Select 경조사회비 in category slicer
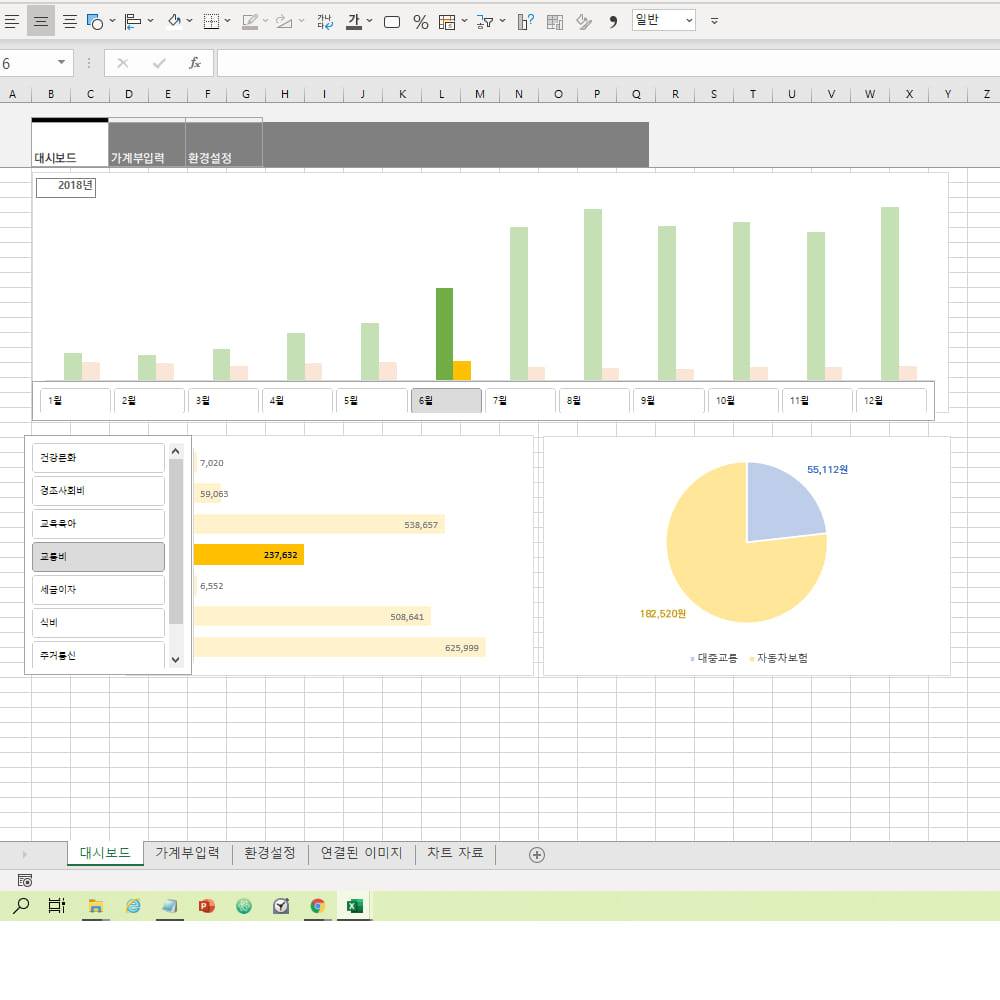1000x1000 pixels. coord(98,491)
